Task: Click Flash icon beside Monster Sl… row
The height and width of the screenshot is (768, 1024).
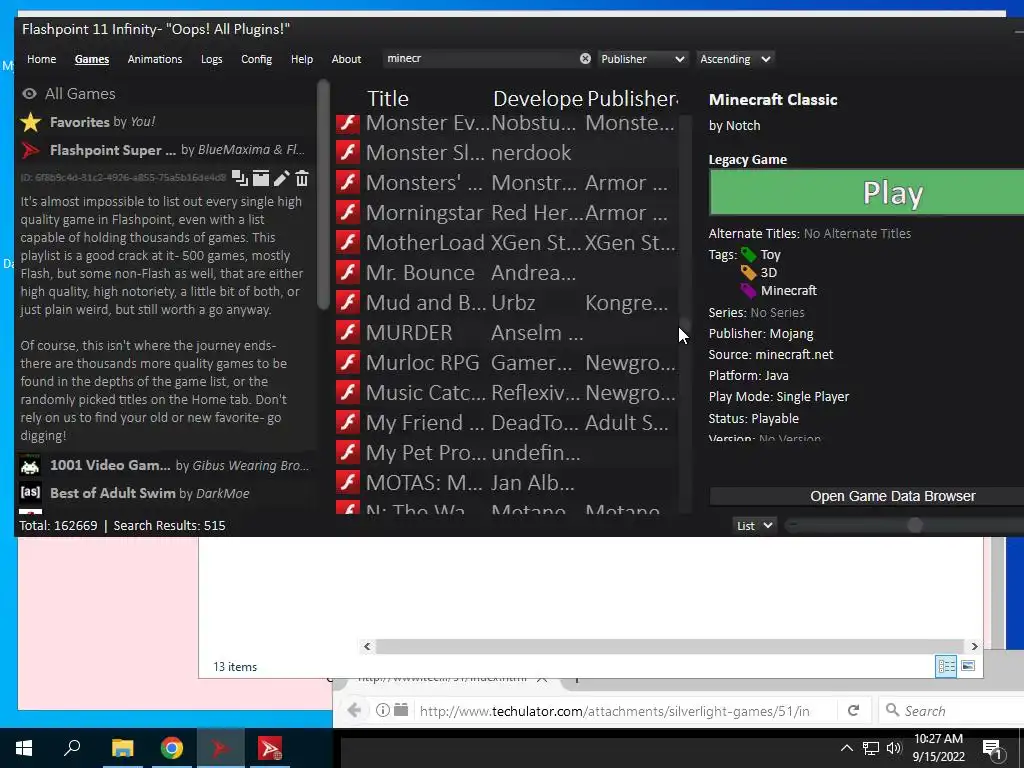Action: coord(348,153)
